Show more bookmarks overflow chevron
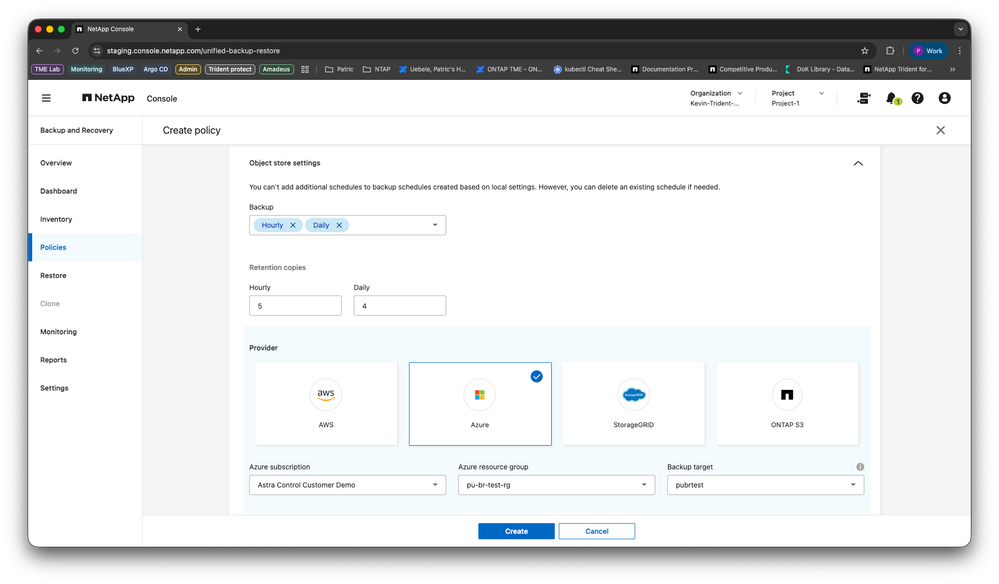The image size is (999, 584). [952, 69]
